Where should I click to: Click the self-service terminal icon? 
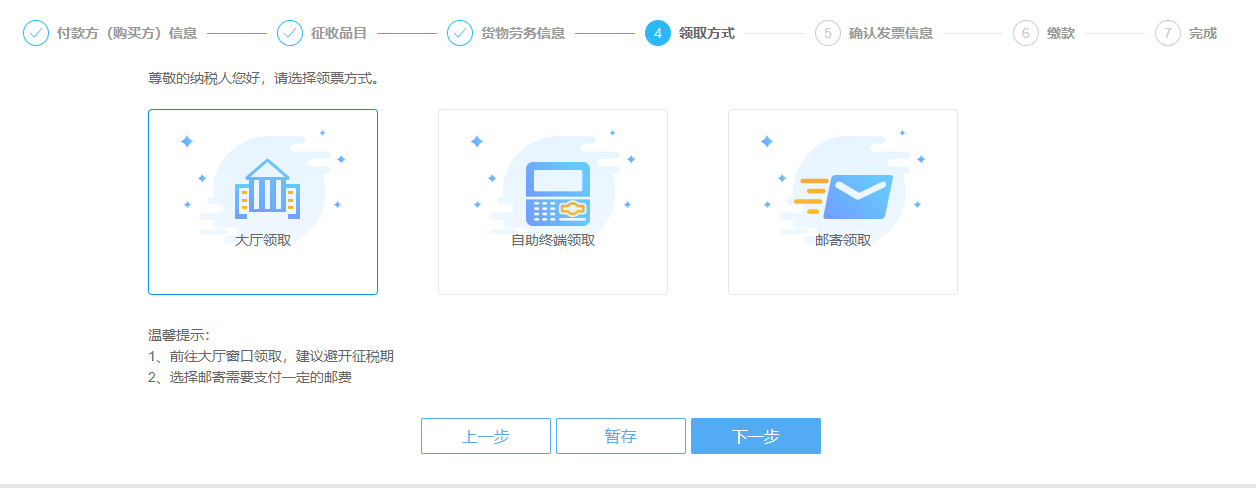(557, 192)
